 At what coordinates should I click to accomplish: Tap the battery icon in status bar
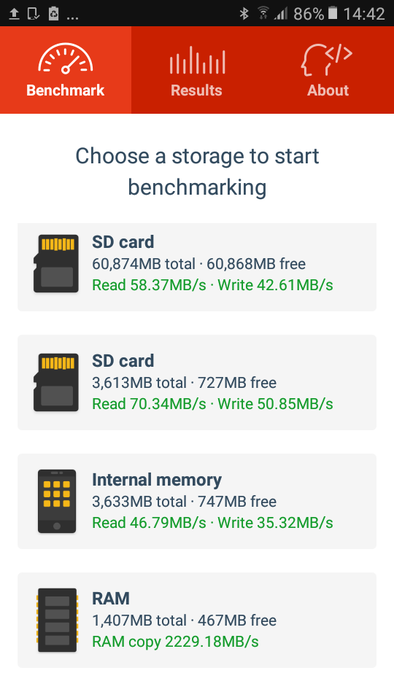[x=332, y=13]
